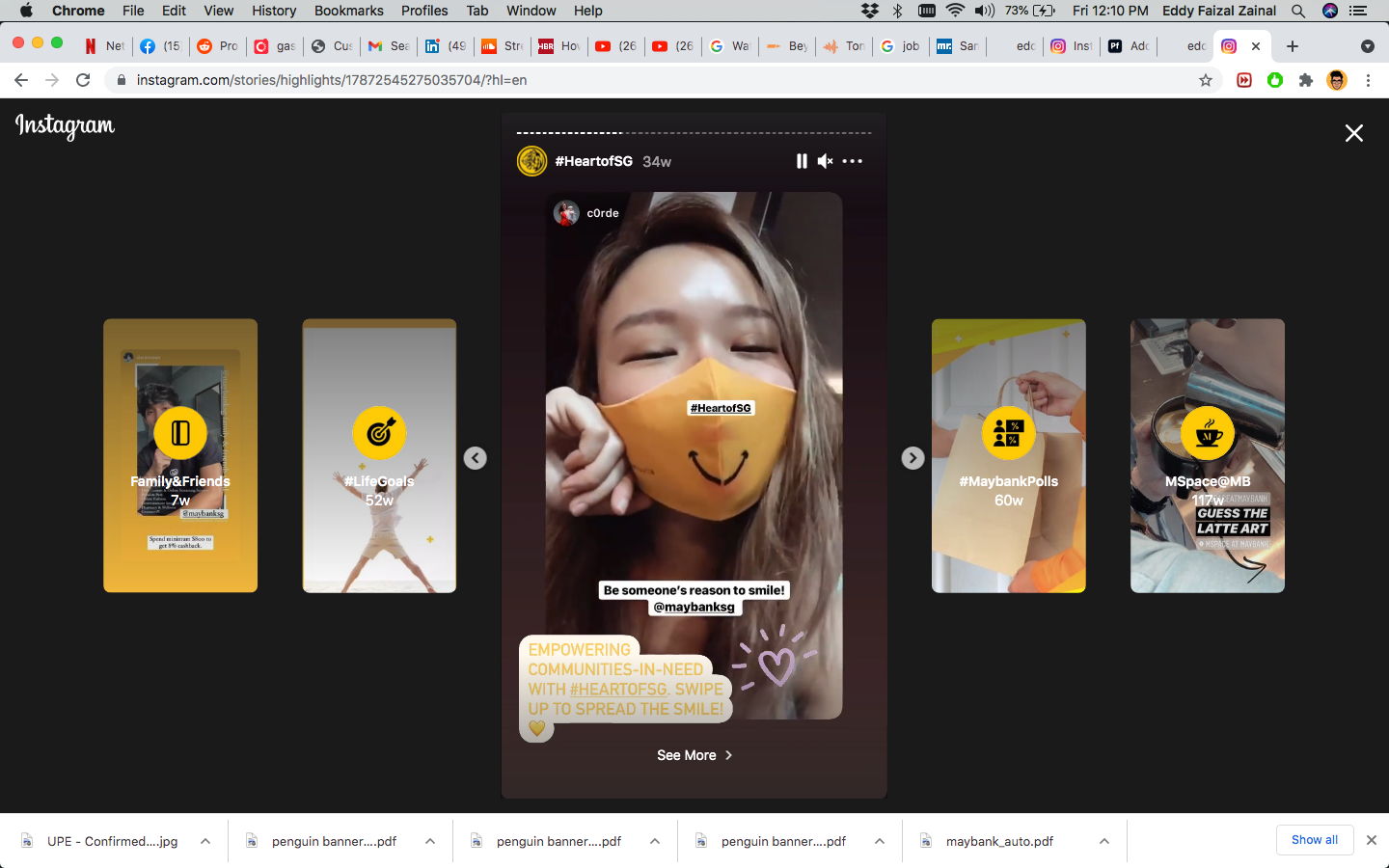The image size is (1389, 868).
Task: Click the story progress bar
Action: point(694,133)
